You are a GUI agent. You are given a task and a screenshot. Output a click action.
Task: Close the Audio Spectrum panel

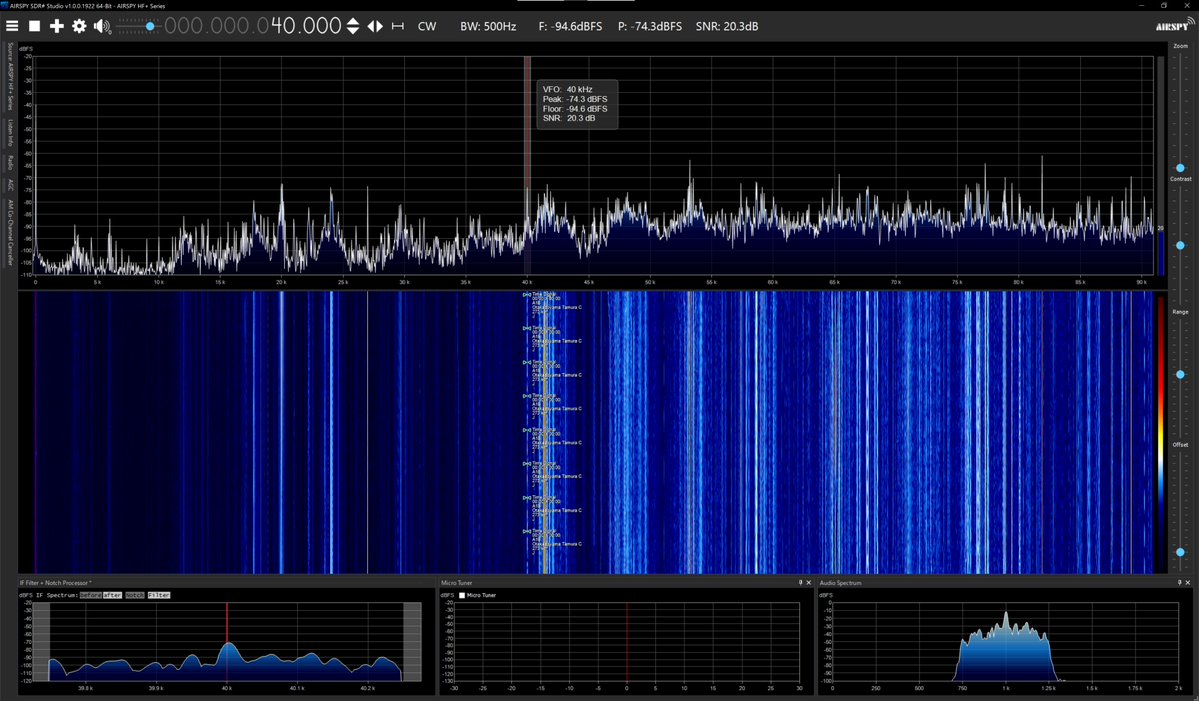[x=1188, y=583]
